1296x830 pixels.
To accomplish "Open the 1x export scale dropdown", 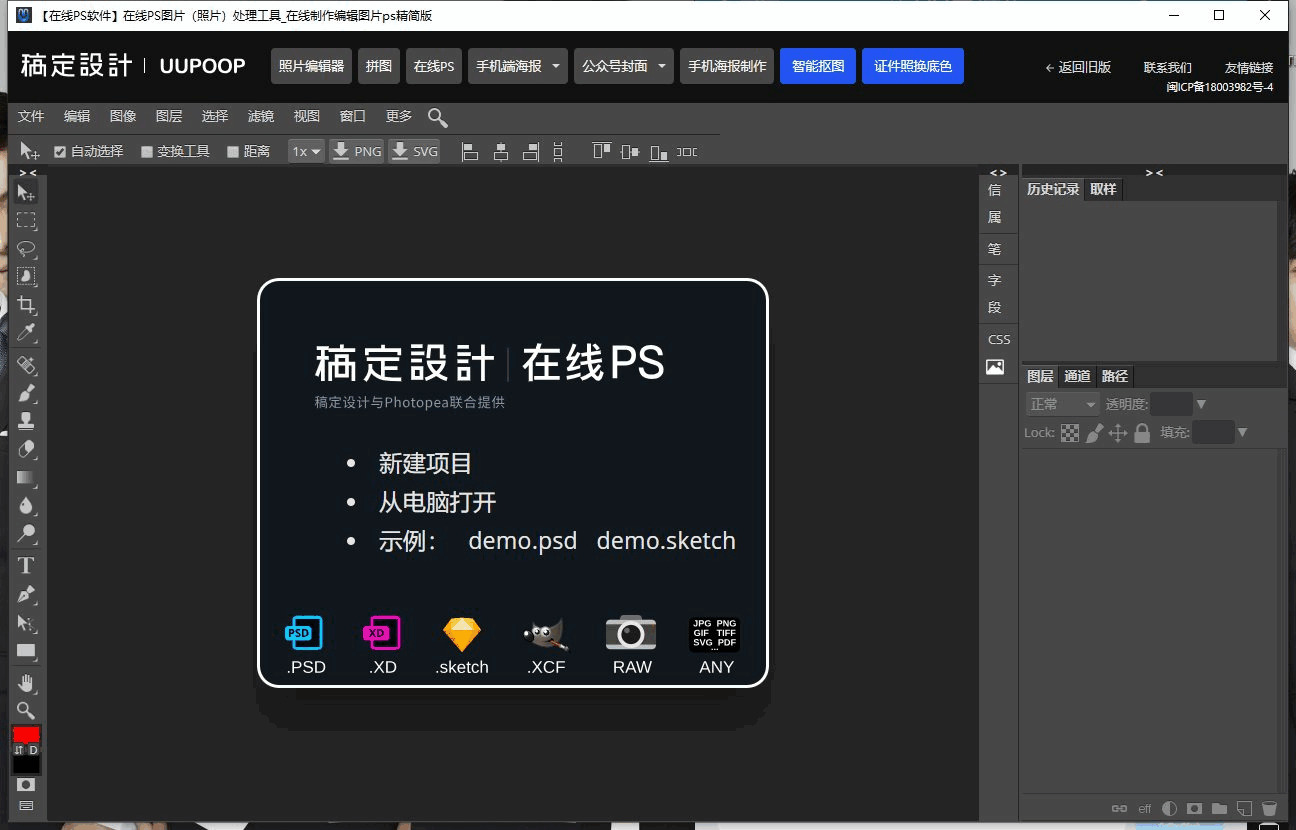I will 306,152.
